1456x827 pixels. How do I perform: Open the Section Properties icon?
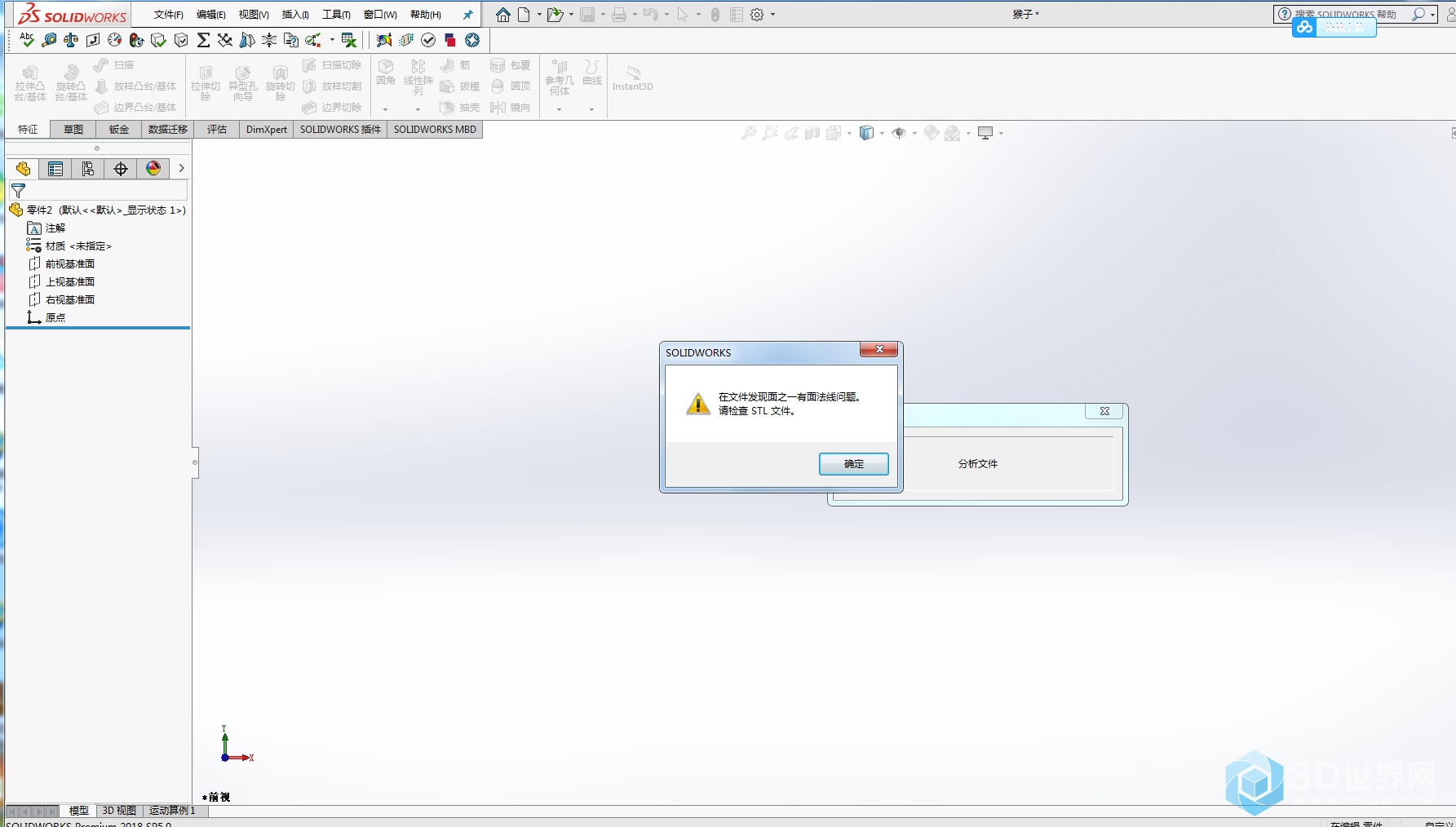pyautogui.click(x=93, y=40)
